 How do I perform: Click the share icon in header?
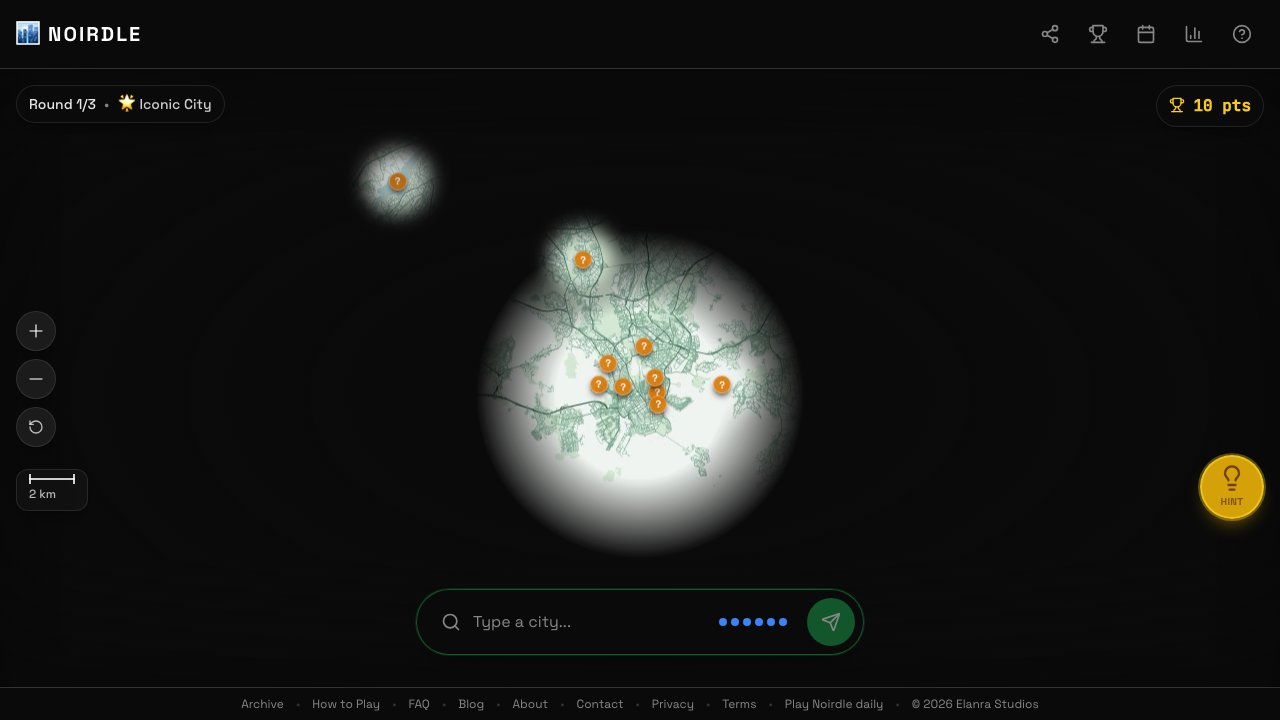point(1050,34)
